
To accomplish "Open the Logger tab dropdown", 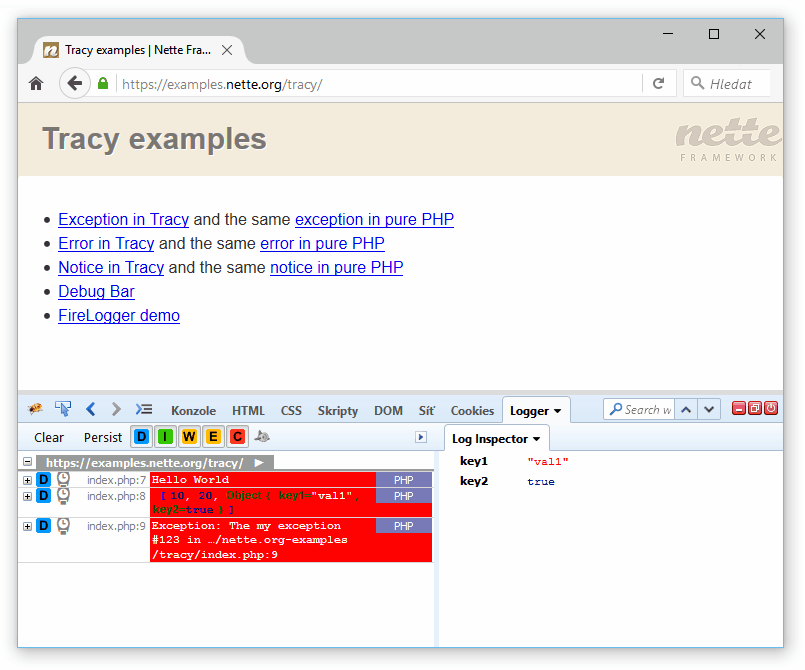I will (x=558, y=411).
